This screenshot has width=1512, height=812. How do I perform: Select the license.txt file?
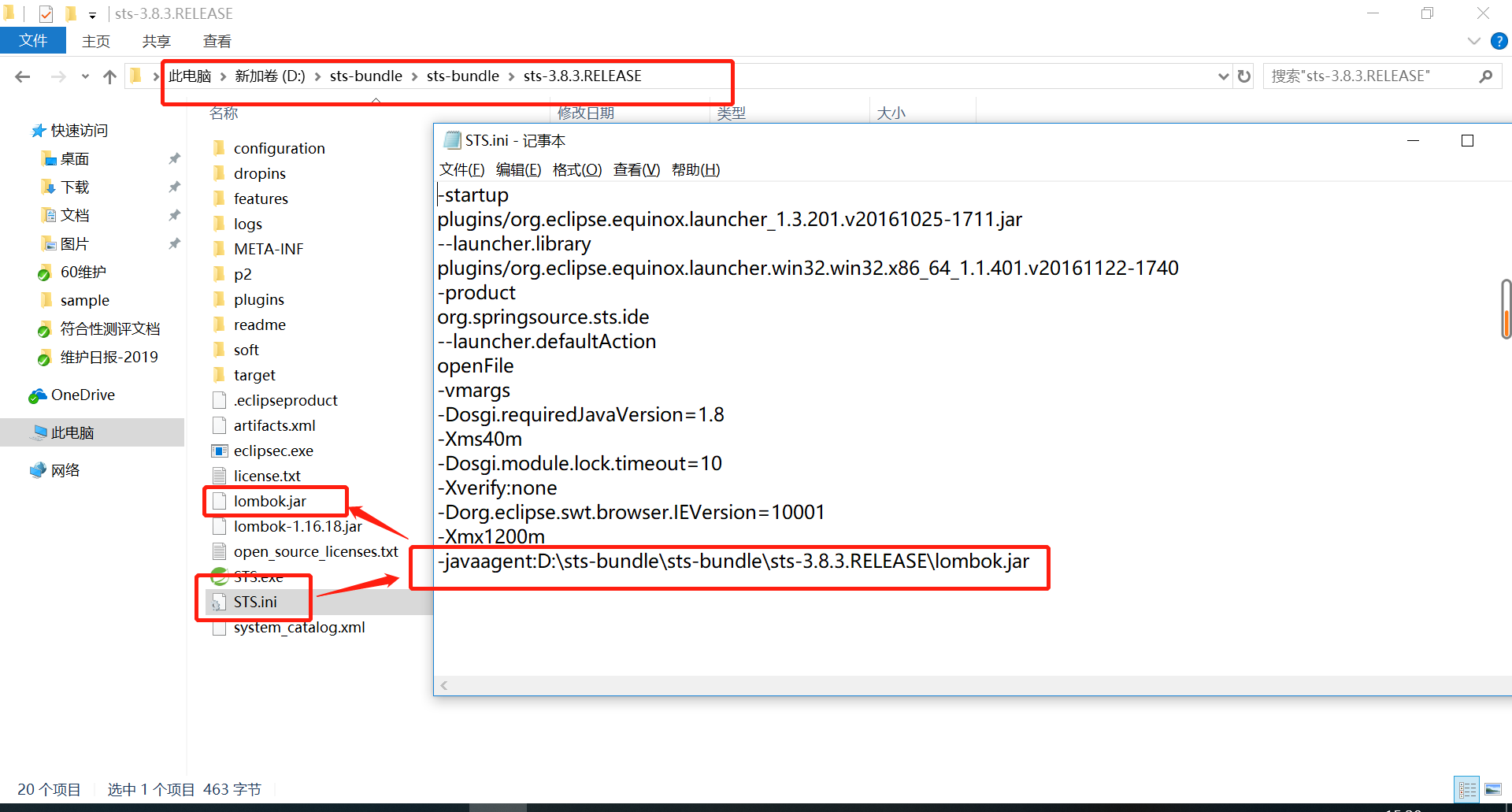[267, 476]
